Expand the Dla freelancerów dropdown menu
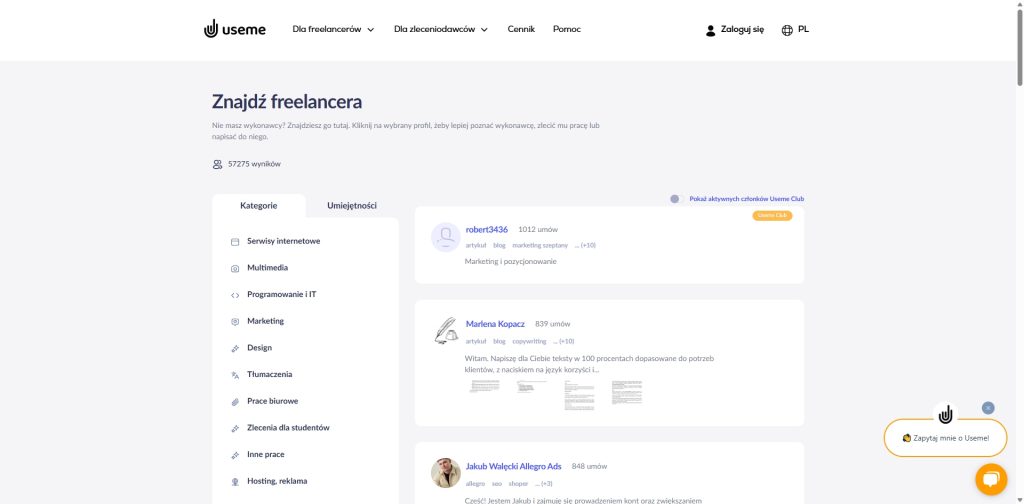The image size is (1024, 504). point(333,30)
